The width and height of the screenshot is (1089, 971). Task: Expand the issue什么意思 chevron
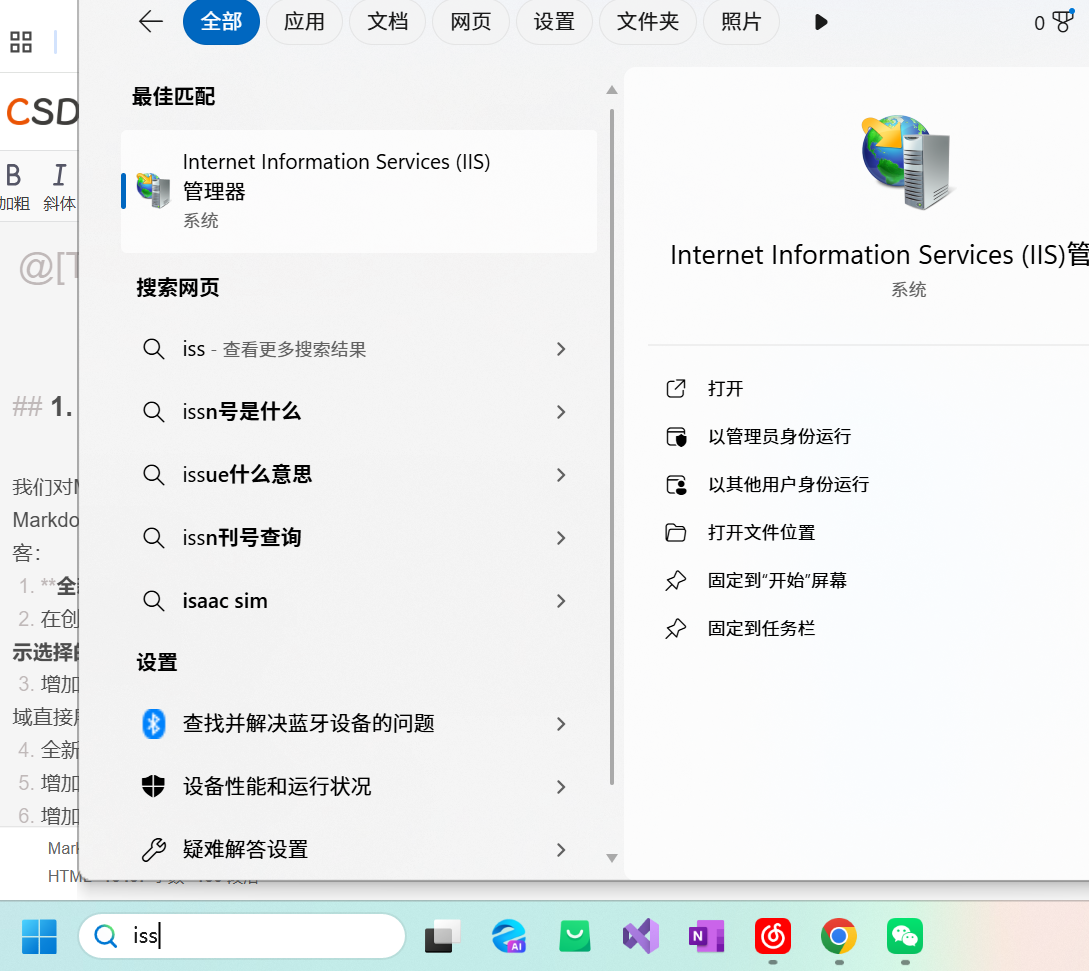click(x=561, y=474)
